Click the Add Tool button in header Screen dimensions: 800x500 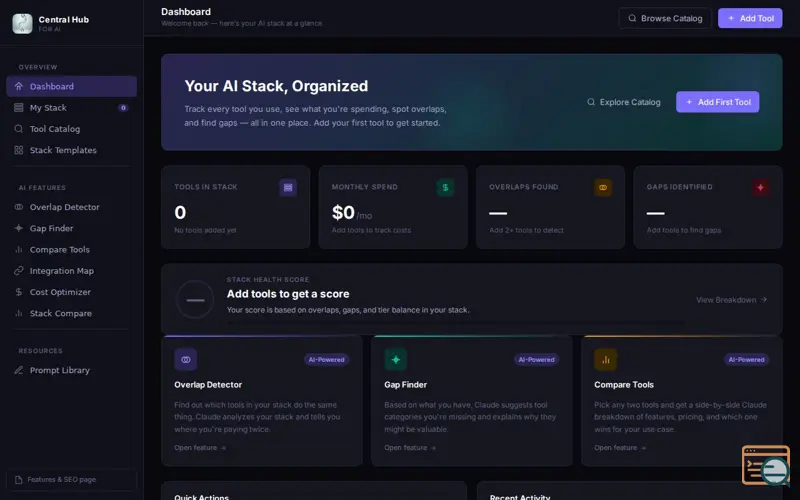pyautogui.click(x=750, y=18)
